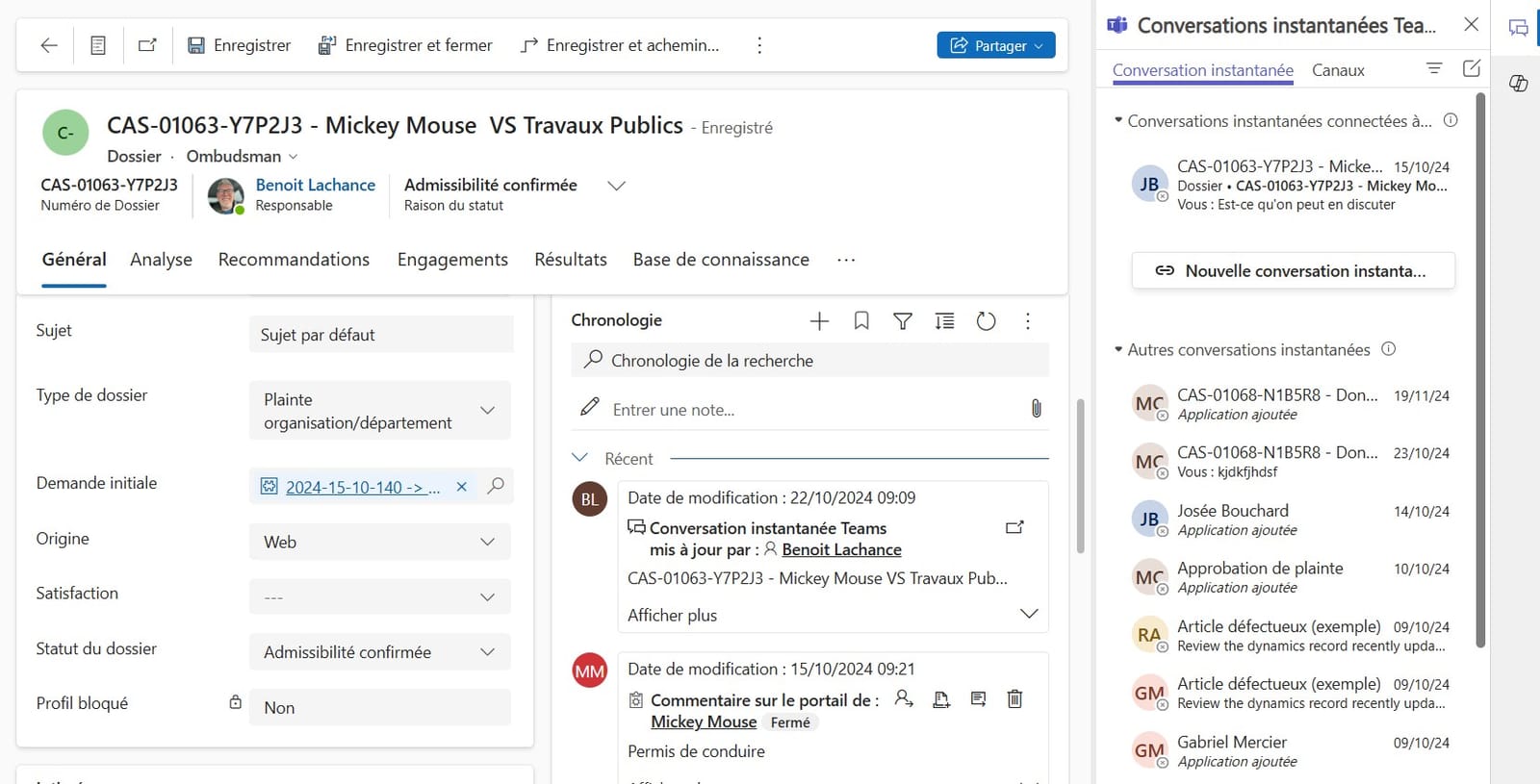Image resolution: width=1540 pixels, height=784 pixels.
Task: Search the Demande initiale lookup
Action: pos(496,487)
